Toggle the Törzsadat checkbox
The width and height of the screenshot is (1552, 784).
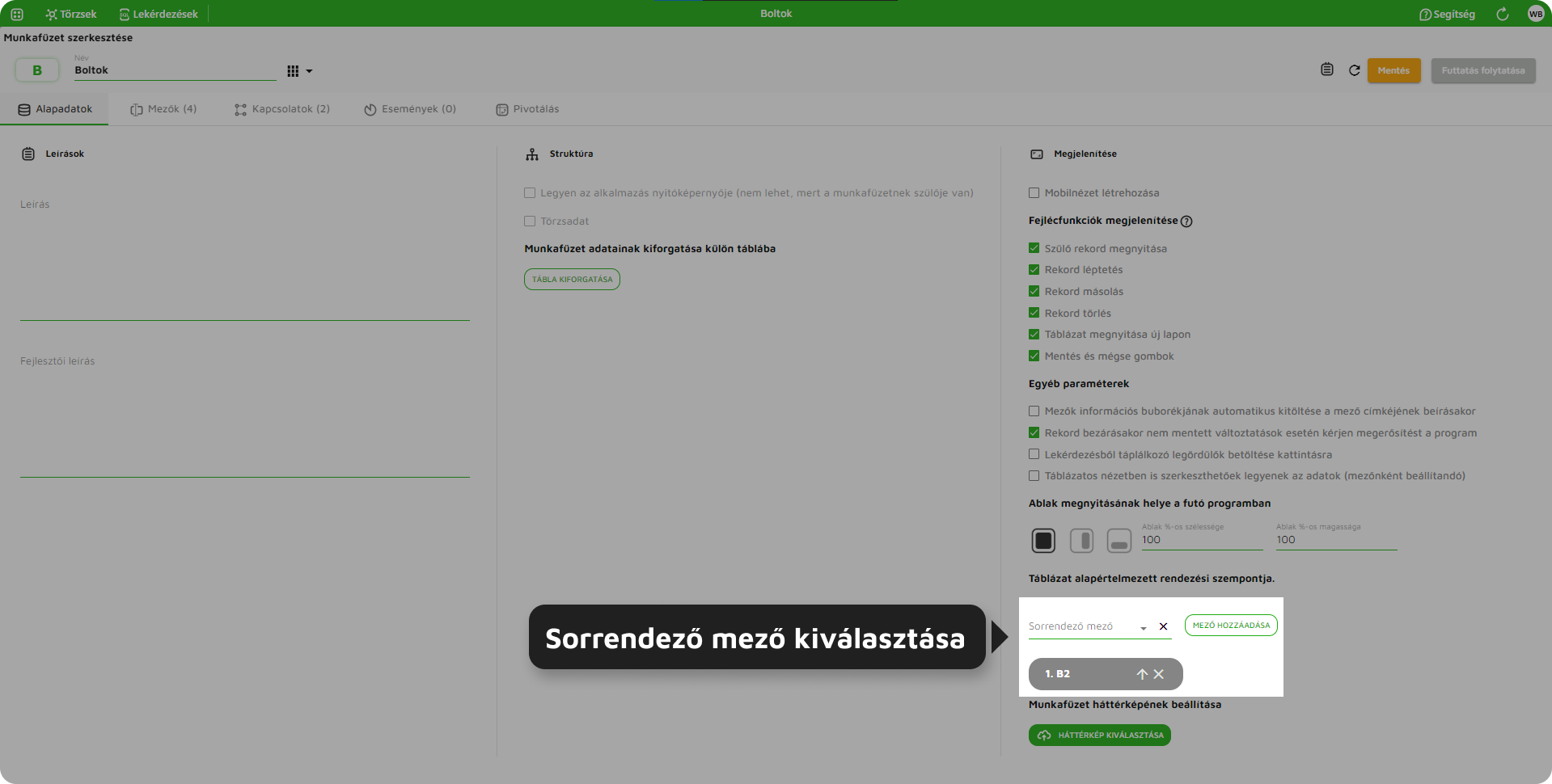click(x=530, y=221)
